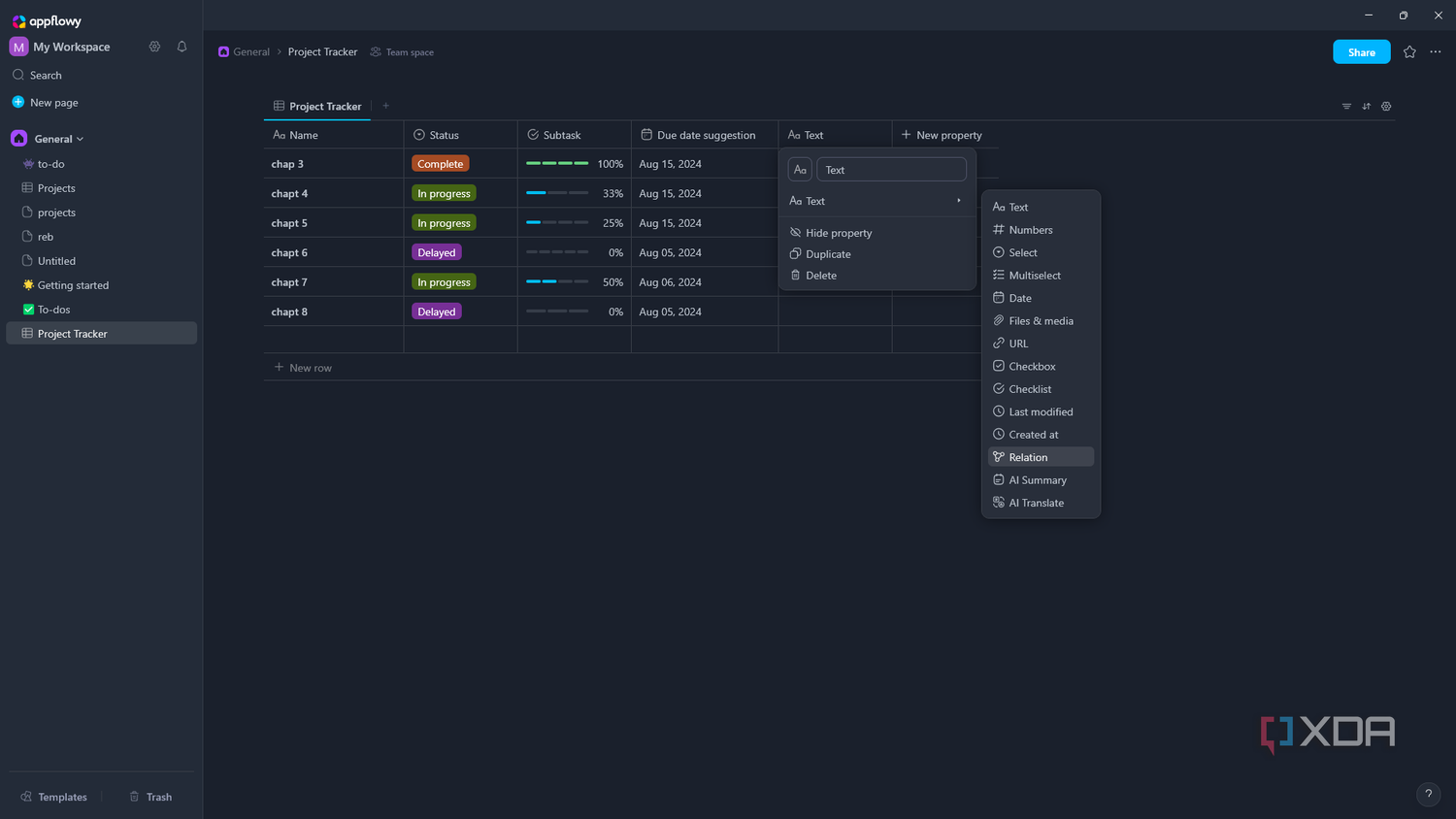Viewport: 1456px width, 819px height.
Task: Open the To-dos page in sidebar
Action: 102,310
